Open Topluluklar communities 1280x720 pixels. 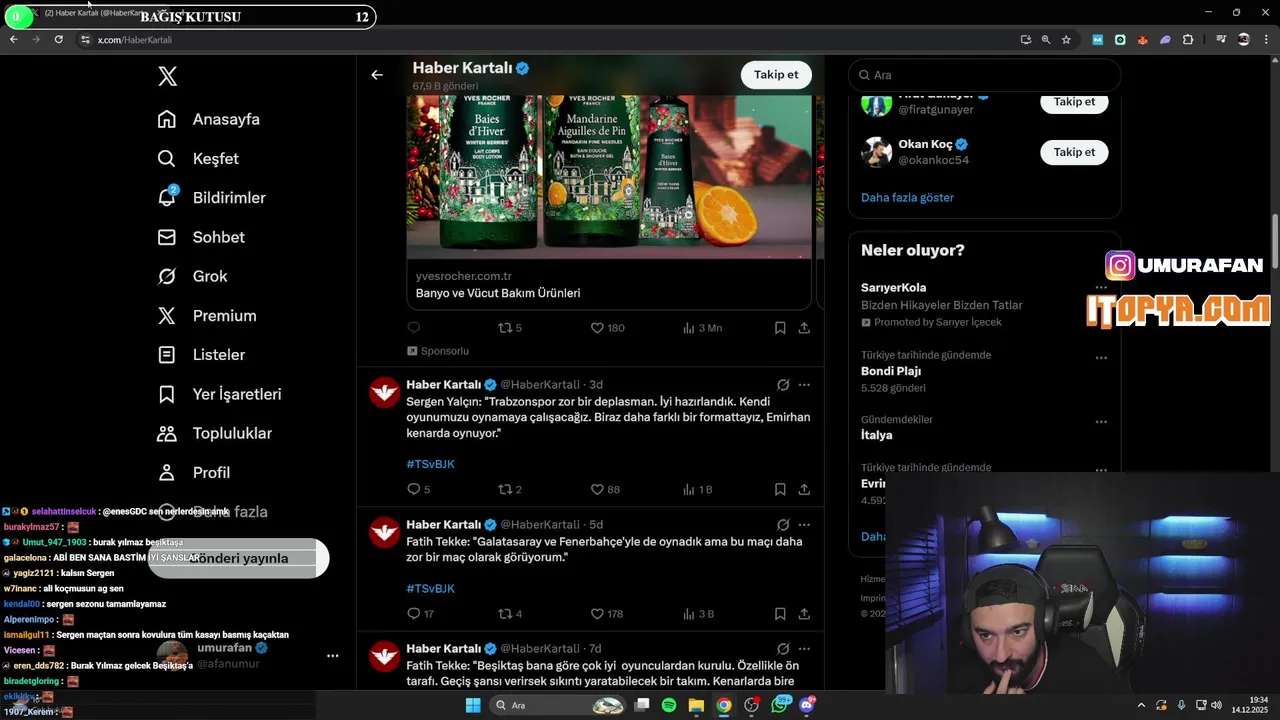[214, 433]
